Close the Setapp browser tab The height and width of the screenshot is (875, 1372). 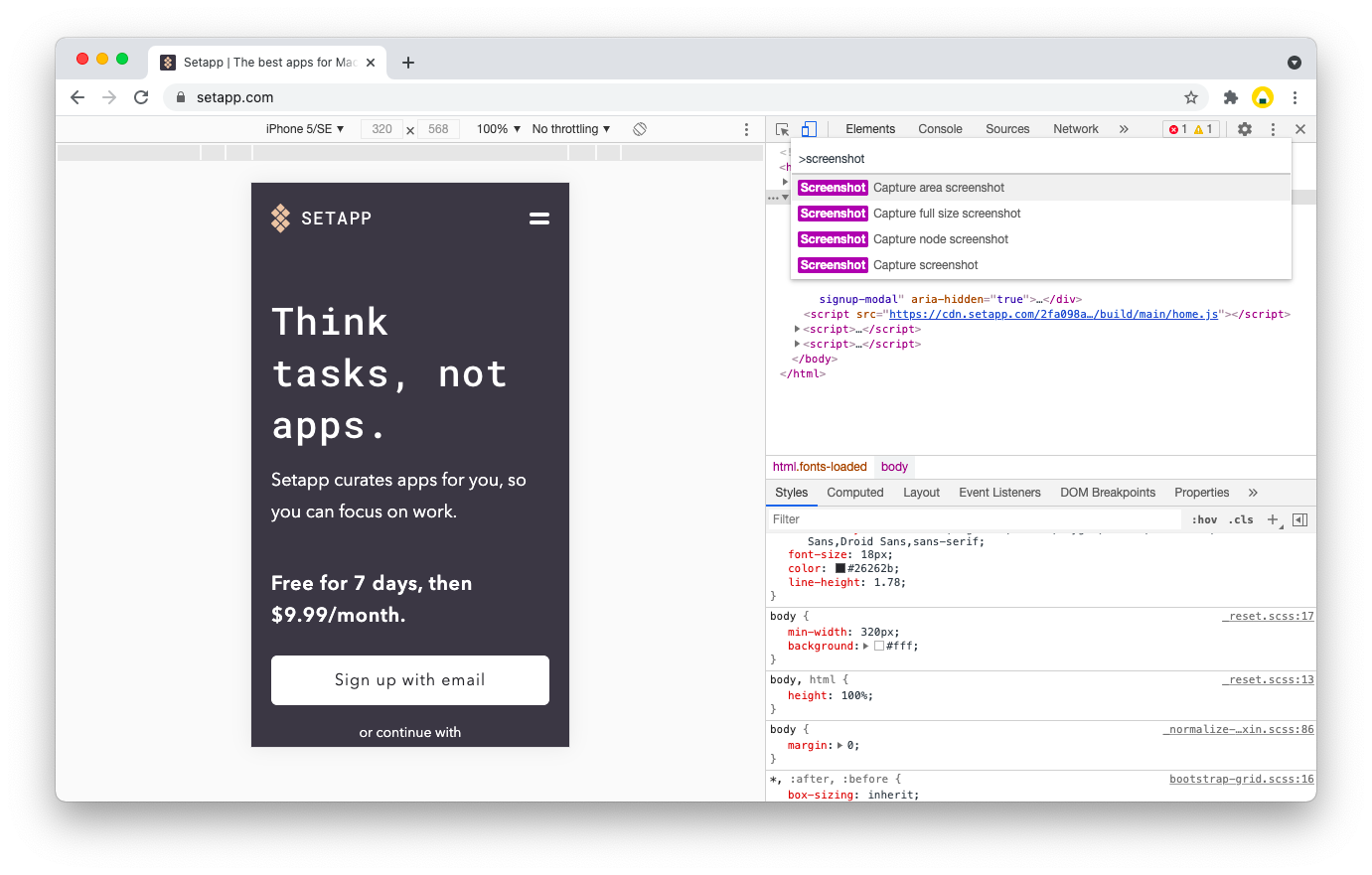371,63
